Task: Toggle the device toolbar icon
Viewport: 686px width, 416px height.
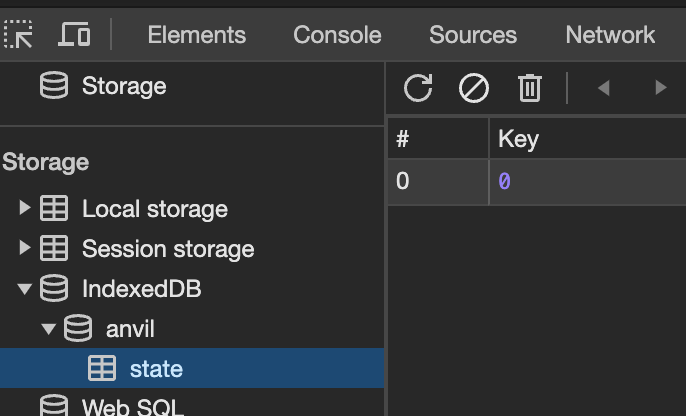Action: pos(74,34)
